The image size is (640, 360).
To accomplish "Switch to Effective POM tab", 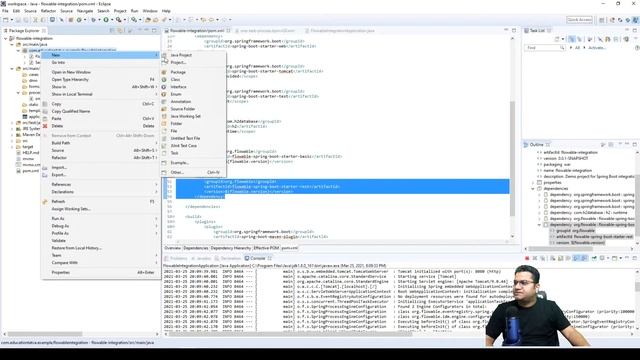I will click(x=266, y=248).
